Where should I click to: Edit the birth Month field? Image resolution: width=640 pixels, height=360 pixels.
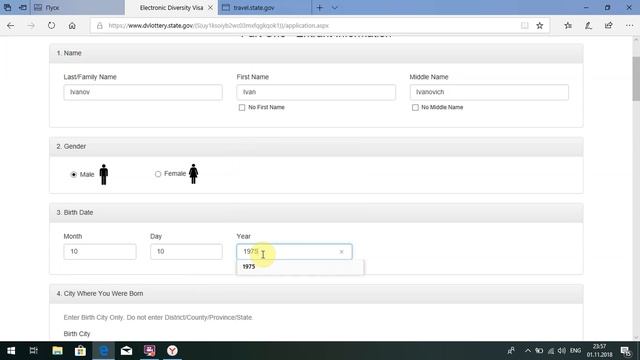(x=100, y=251)
